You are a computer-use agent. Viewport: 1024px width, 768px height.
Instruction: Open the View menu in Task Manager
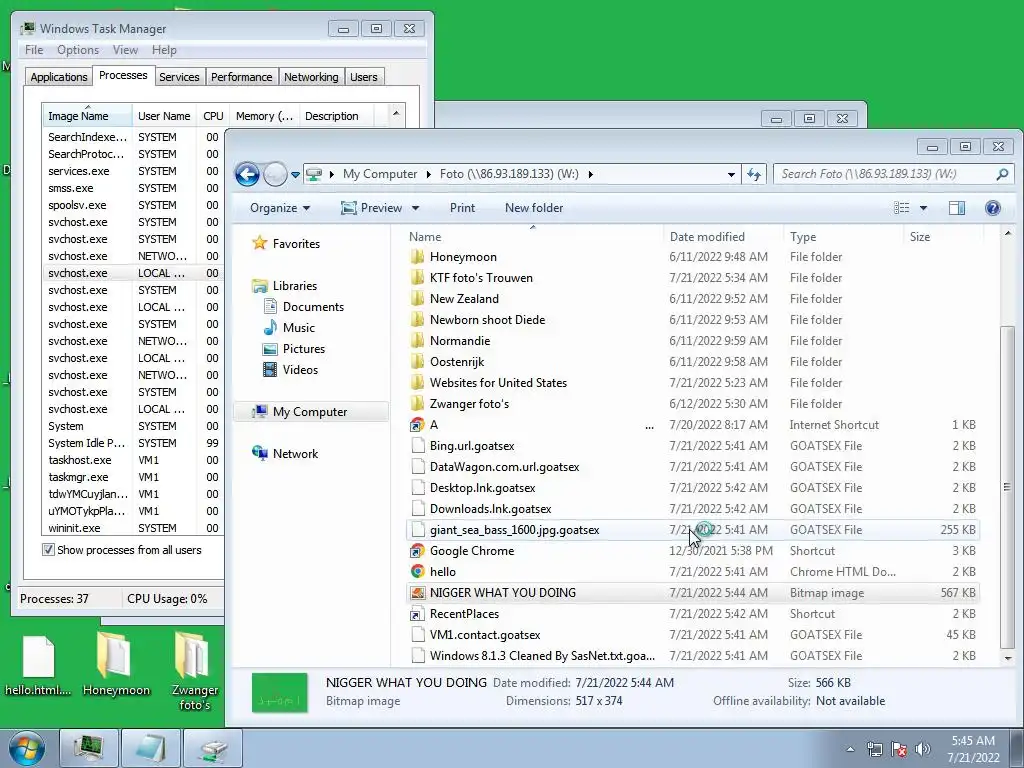click(x=125, y=50)
